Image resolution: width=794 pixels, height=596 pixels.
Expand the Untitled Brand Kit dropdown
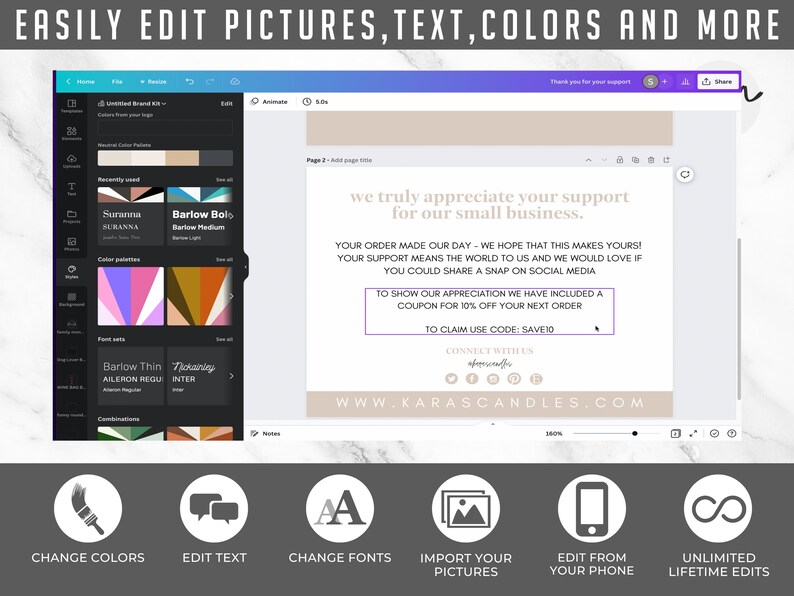(132, 103)
